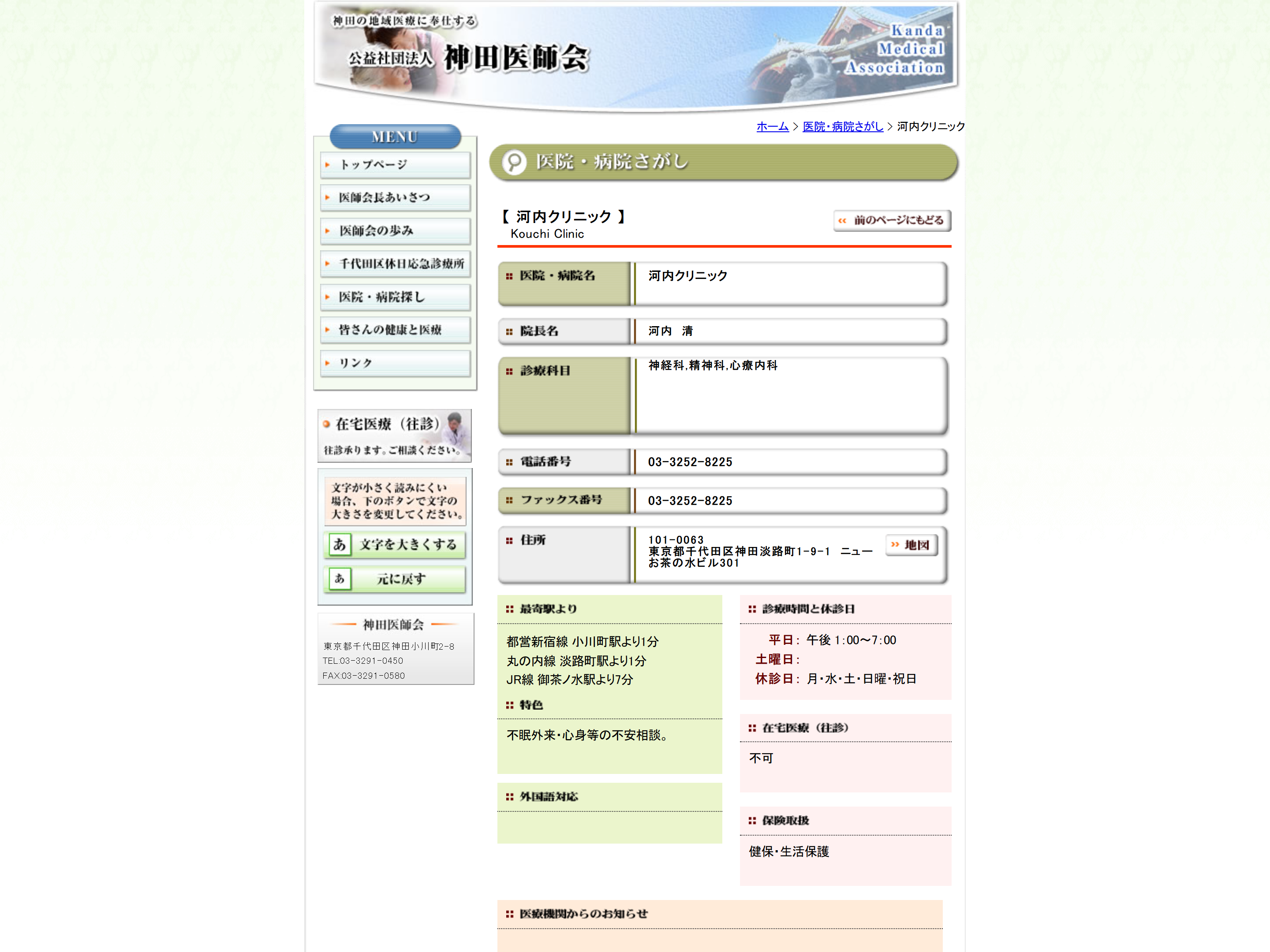This screenshot has width=1270, height=952.
Task: Click 不可 under 在宅医療（往診）
Action: (x=761, y=759)
